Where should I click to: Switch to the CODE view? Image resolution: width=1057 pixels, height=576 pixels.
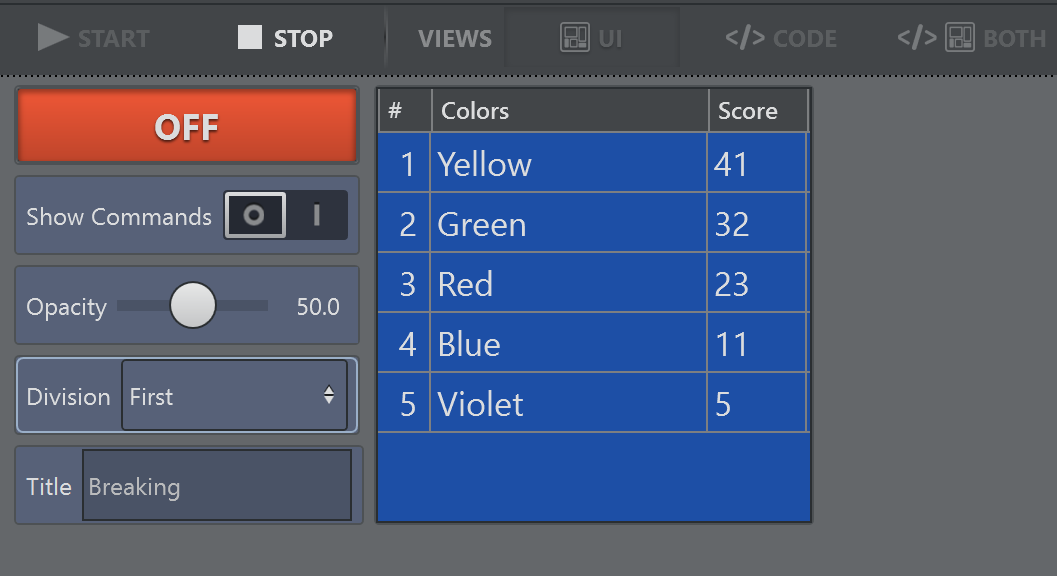781,38
